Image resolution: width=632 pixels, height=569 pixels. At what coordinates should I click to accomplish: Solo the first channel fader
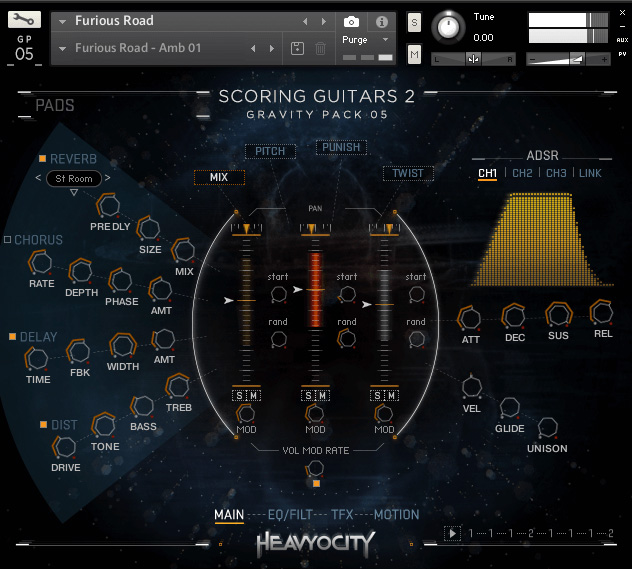coord(239,396)
